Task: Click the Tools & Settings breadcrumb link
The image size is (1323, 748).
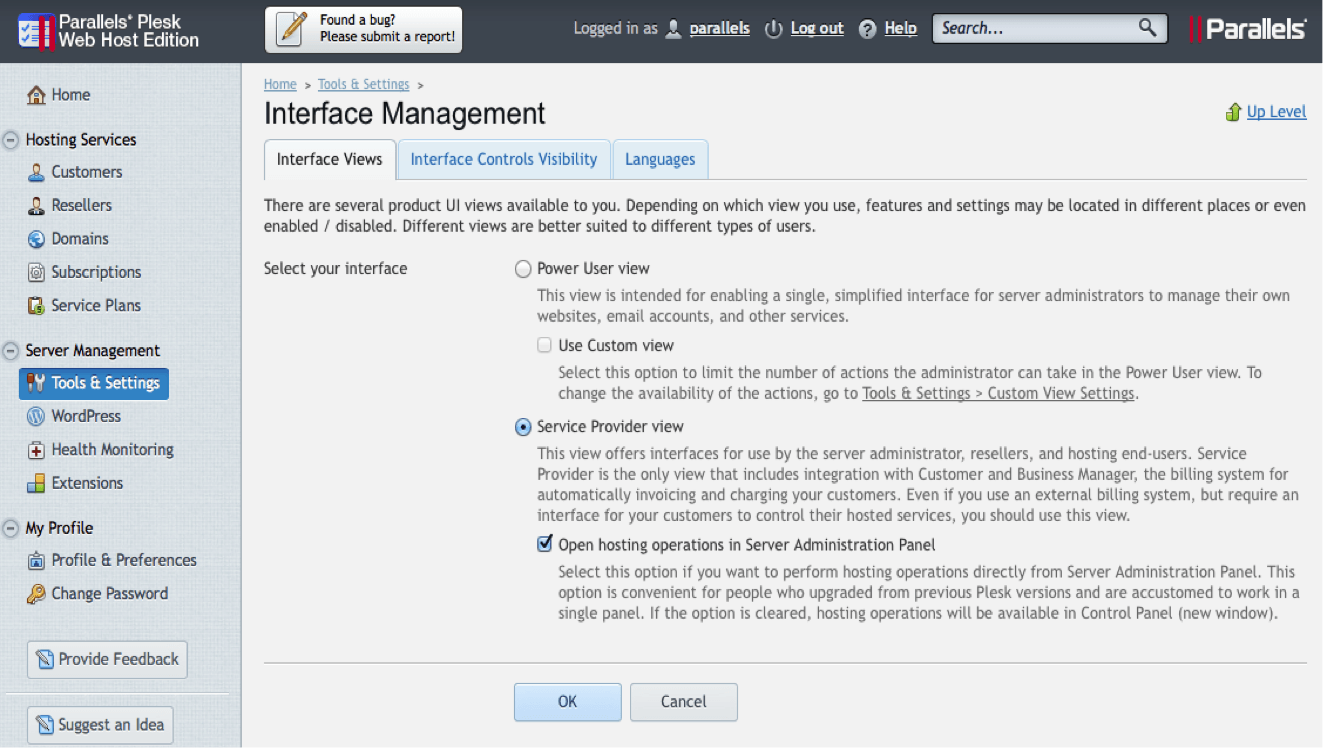Action: 364,85
